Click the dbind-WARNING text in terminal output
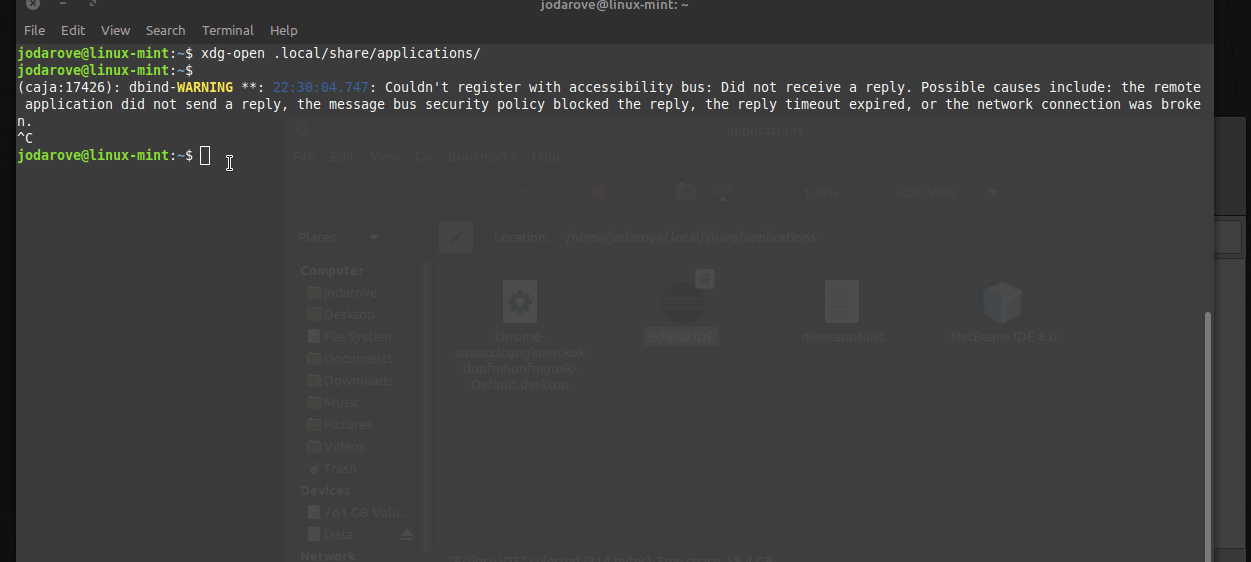Viewport: 1251px width, 562px height. [181, 87]
